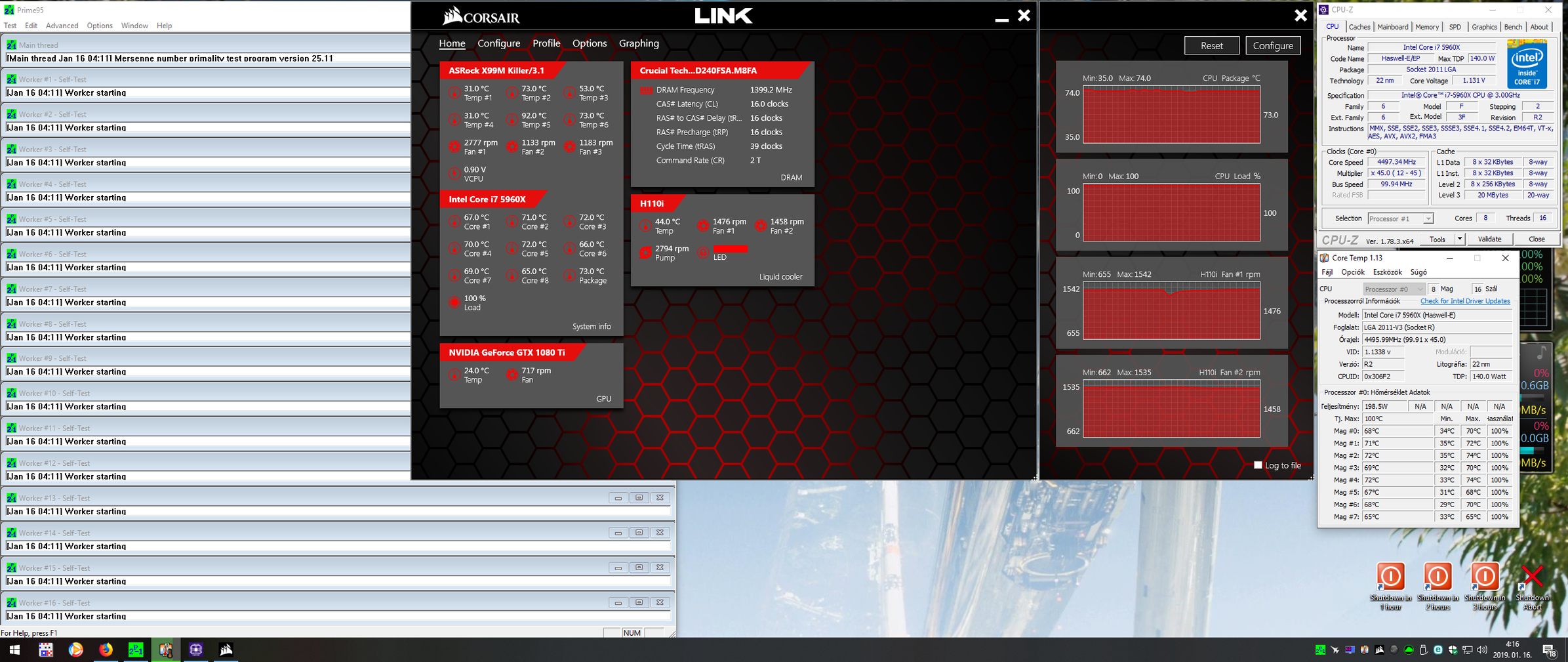Click the 100 % Load sensor icon
The image size is (1568, 662).
454,302
